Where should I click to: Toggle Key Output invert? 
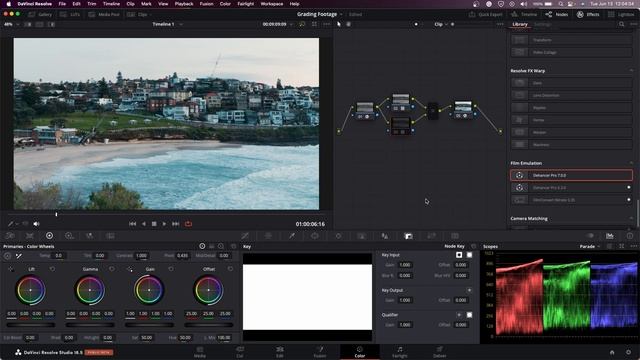click(469, 290)
